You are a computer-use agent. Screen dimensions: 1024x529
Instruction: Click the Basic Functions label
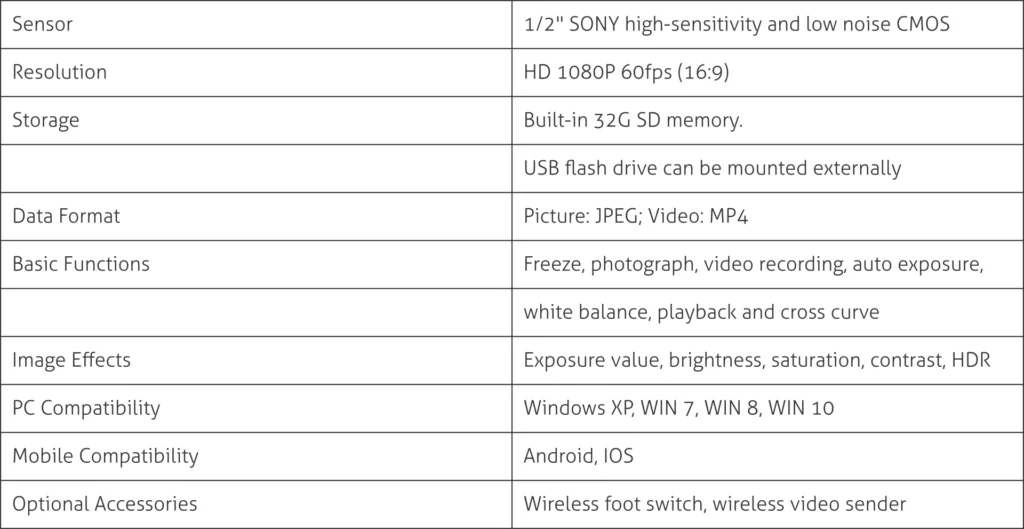coord(80,264)
